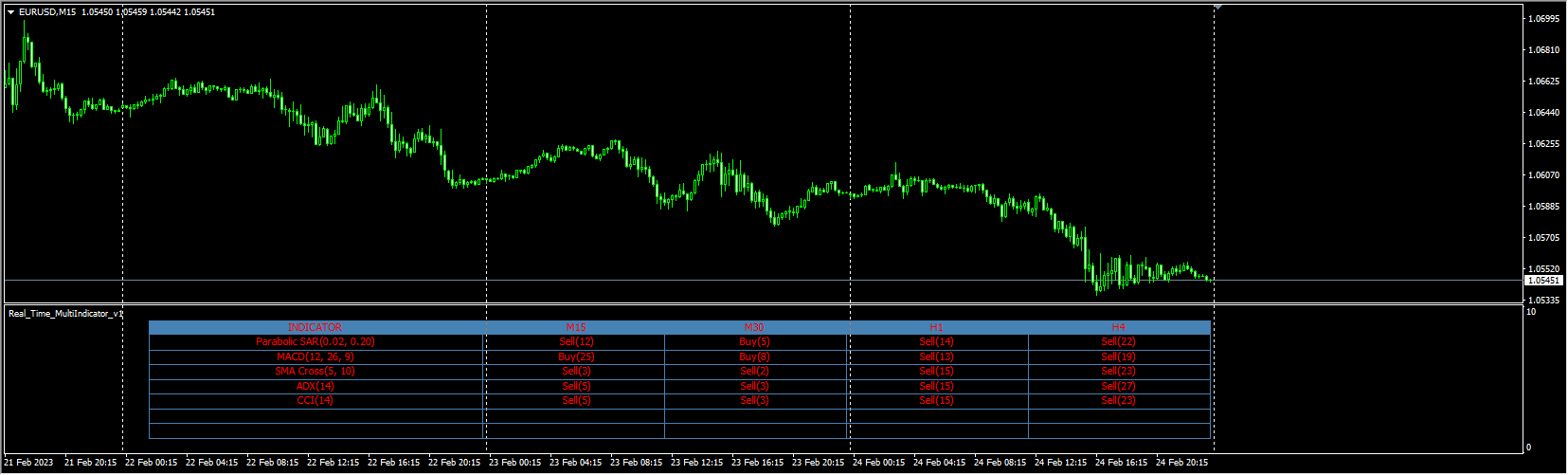Click the 24 Feb 00:15 time axis label
This screenshot has width=1568, height=475.
point(879,463)
